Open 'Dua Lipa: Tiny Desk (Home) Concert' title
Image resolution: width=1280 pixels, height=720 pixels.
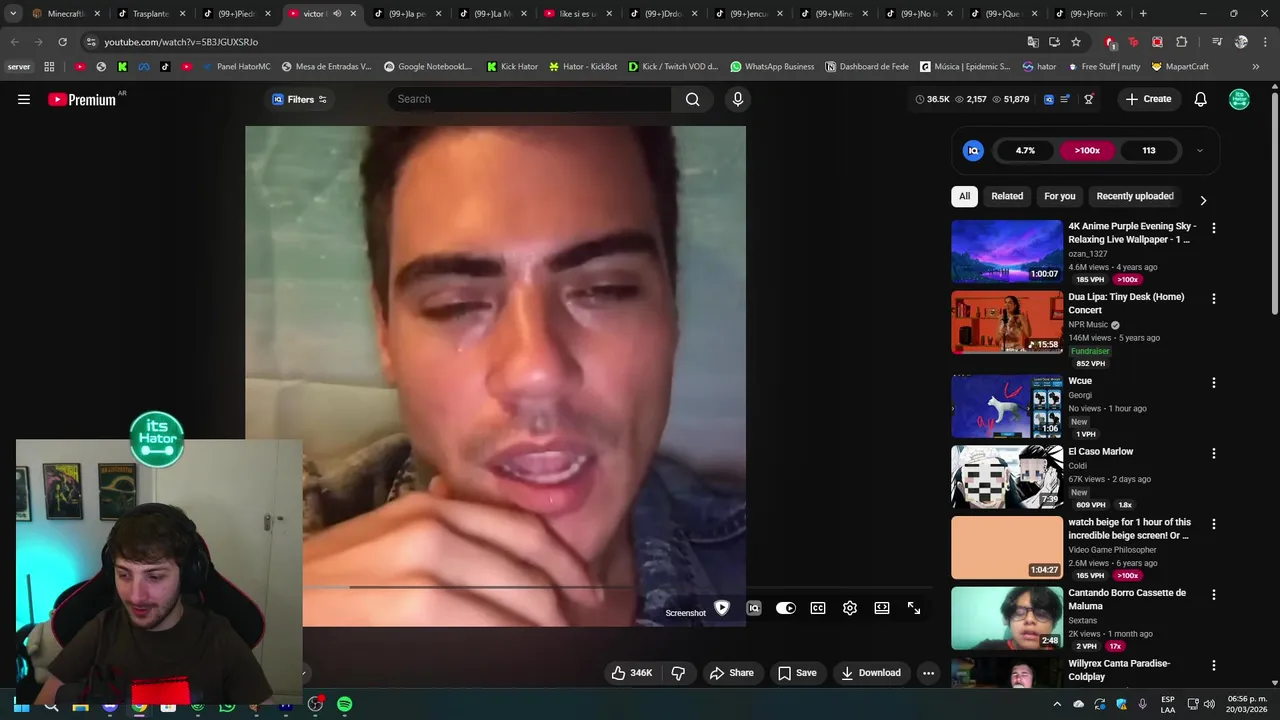click(1126, 303)
